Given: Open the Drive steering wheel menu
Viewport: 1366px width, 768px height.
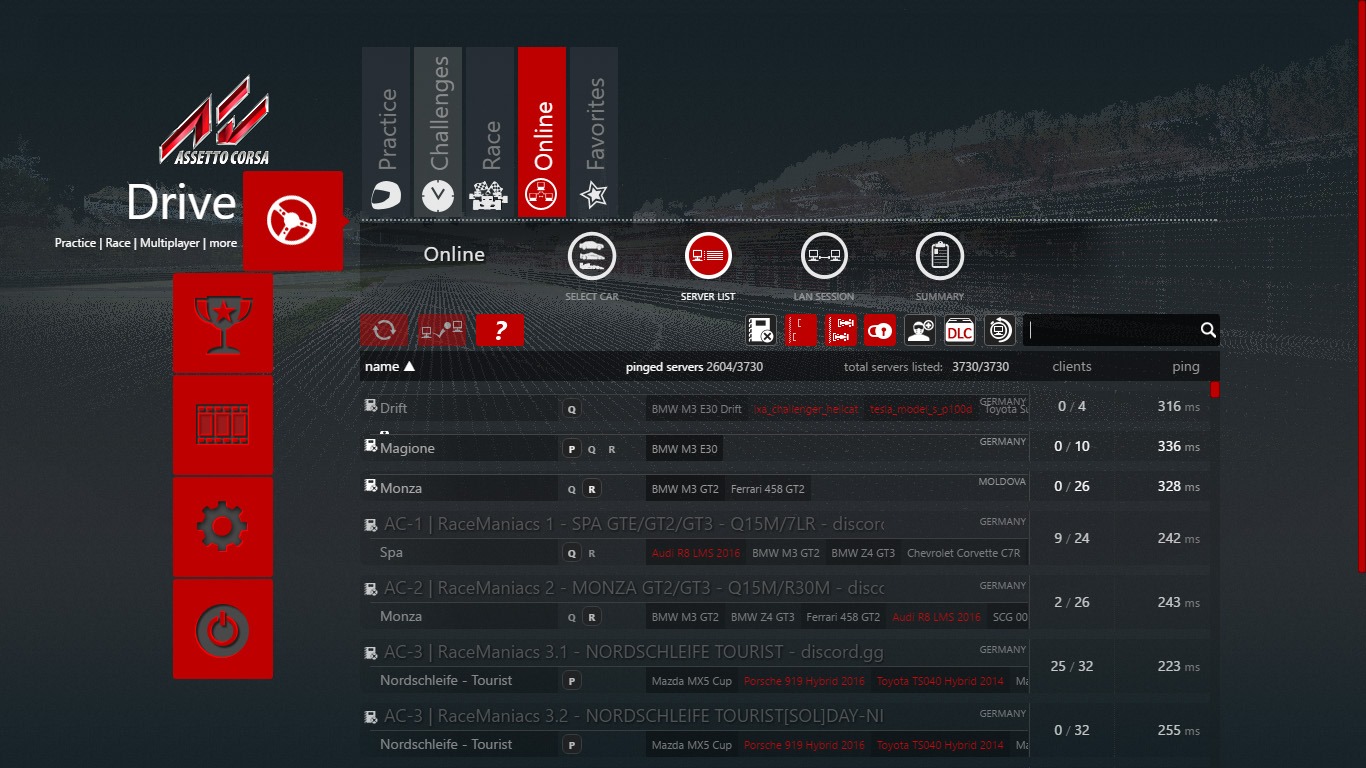Looking at the screenshot, I should (293, 221).
